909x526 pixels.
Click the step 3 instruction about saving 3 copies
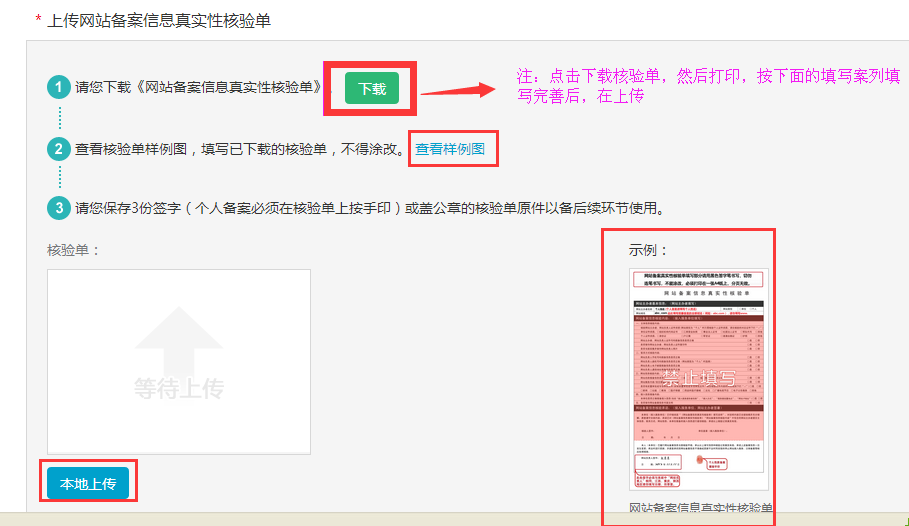coord(369,208)
